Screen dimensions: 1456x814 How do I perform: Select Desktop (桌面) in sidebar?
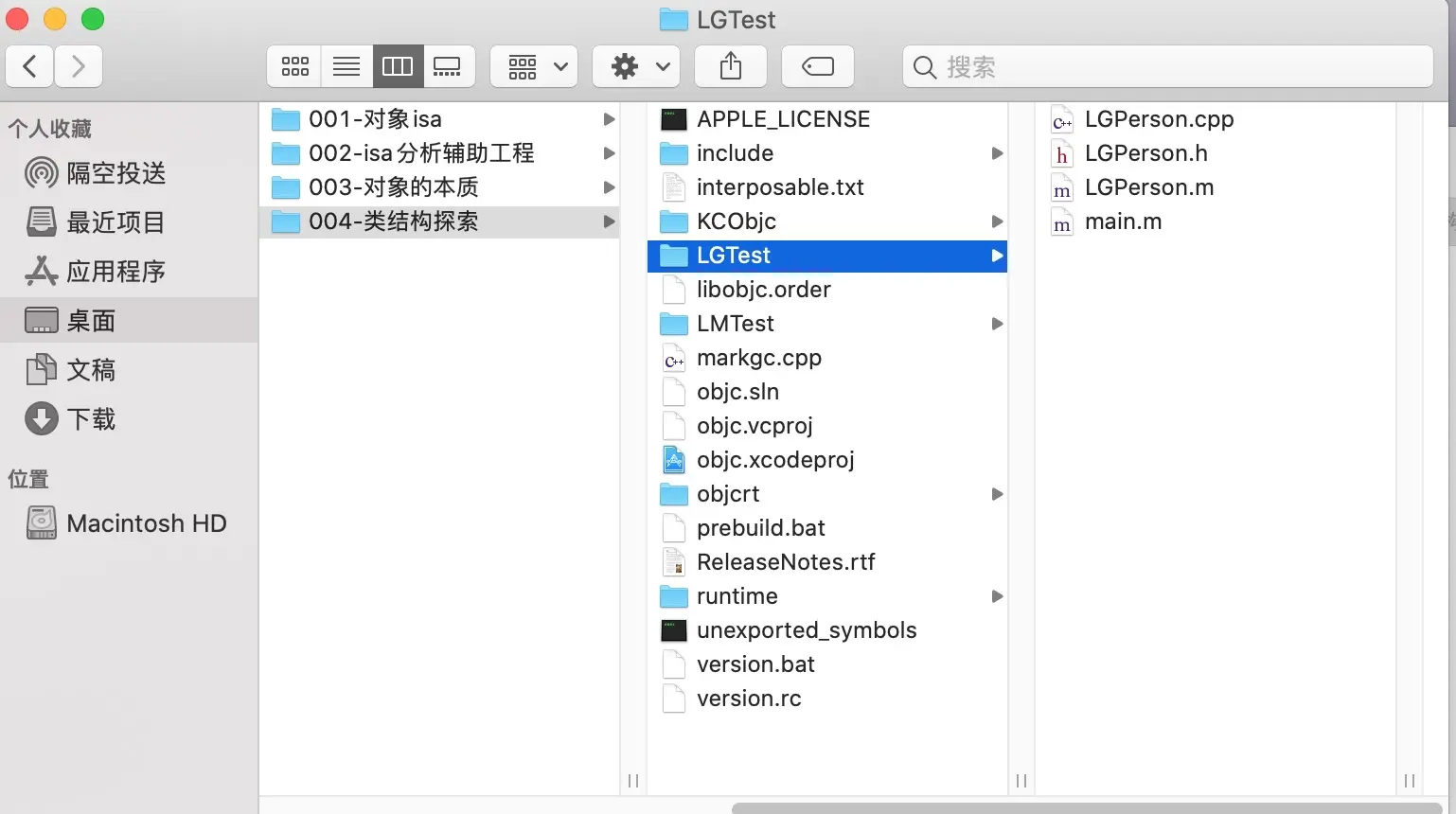click(x=129, y=321)
